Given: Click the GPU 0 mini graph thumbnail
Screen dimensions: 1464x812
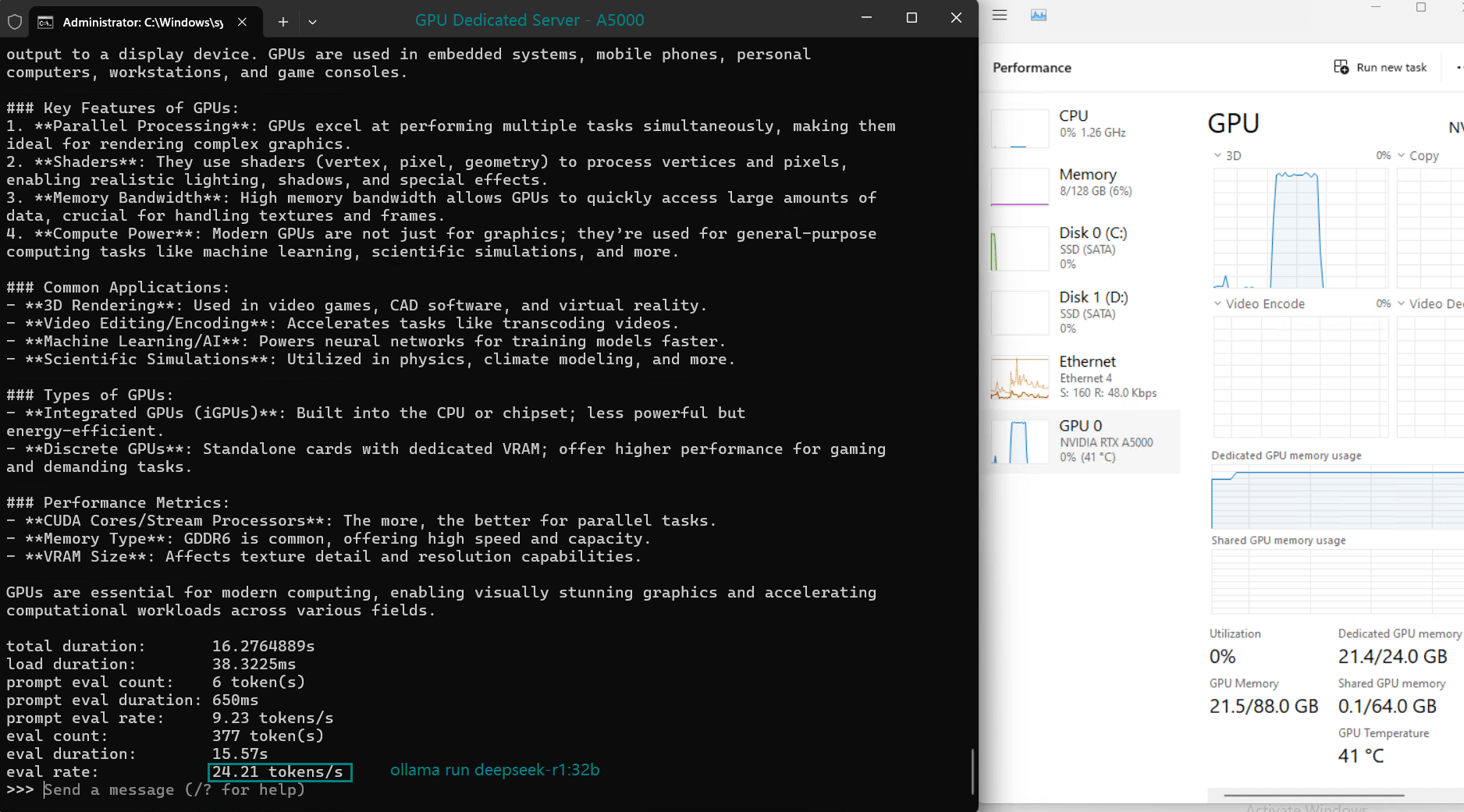Looking at the screenshot, I should [x=1020, y=442].
